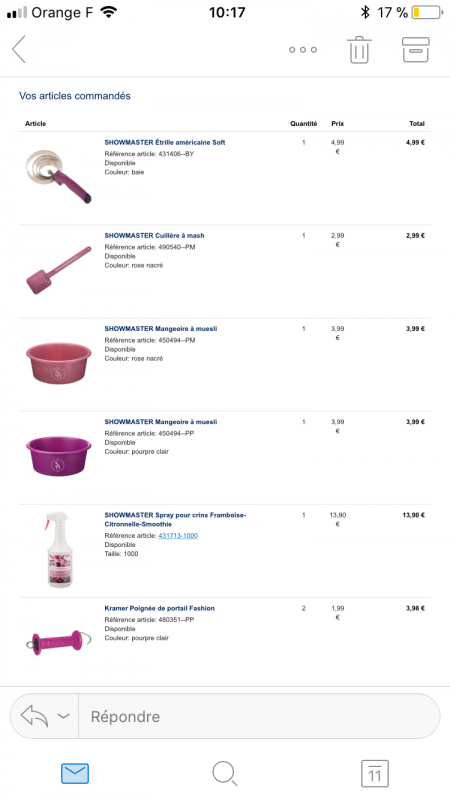Image resolution: width=450 pixels, height=800 pixels.
Task: Archive the email with box icon
Action: 416,49
